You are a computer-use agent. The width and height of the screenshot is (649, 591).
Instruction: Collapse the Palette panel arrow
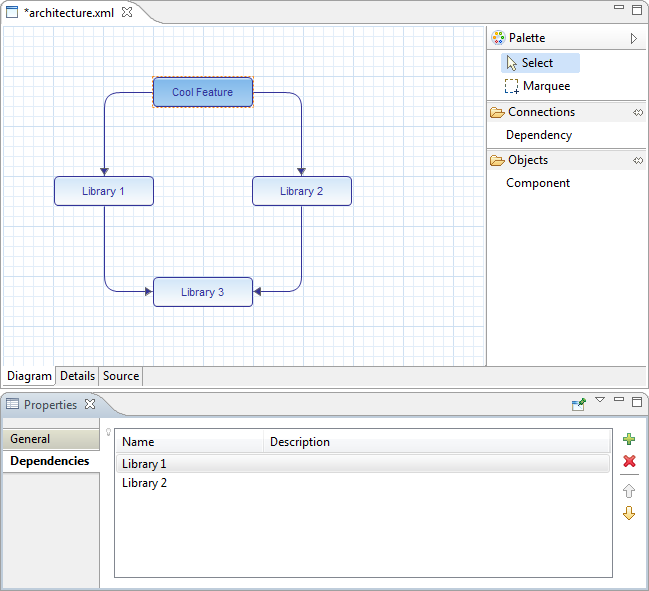pos(633,38)
